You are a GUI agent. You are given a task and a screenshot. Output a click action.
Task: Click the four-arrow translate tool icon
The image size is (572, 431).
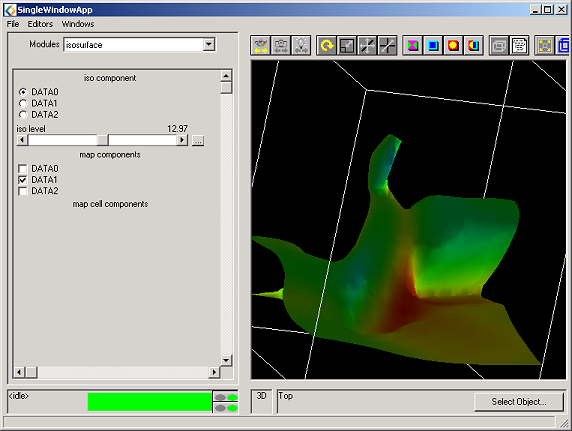click(x=367, y=46)
